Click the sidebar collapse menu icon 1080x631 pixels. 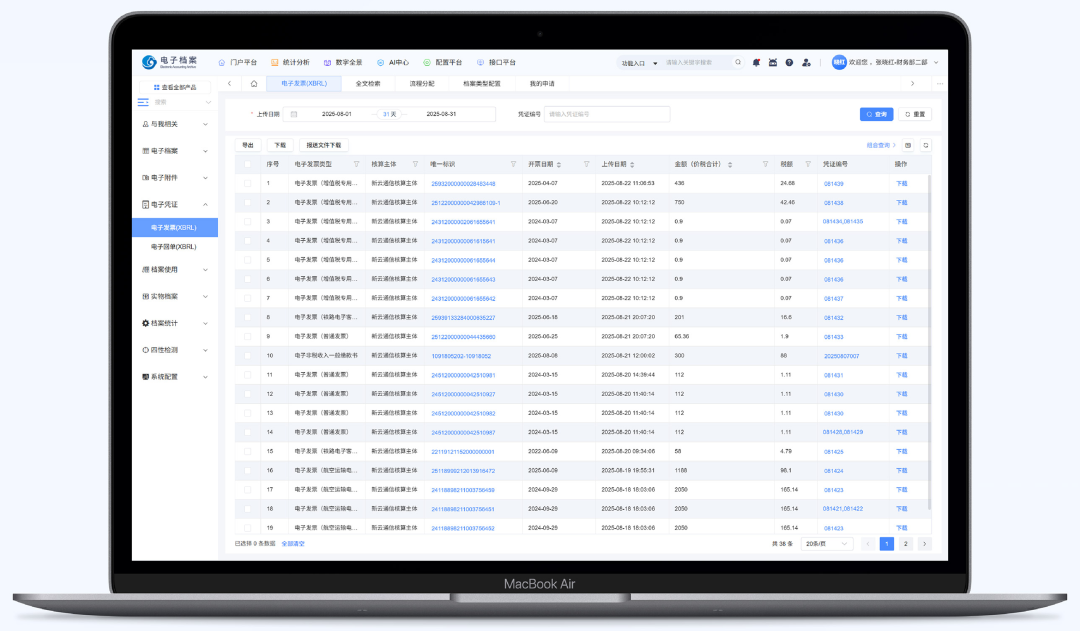pos(143,102)
